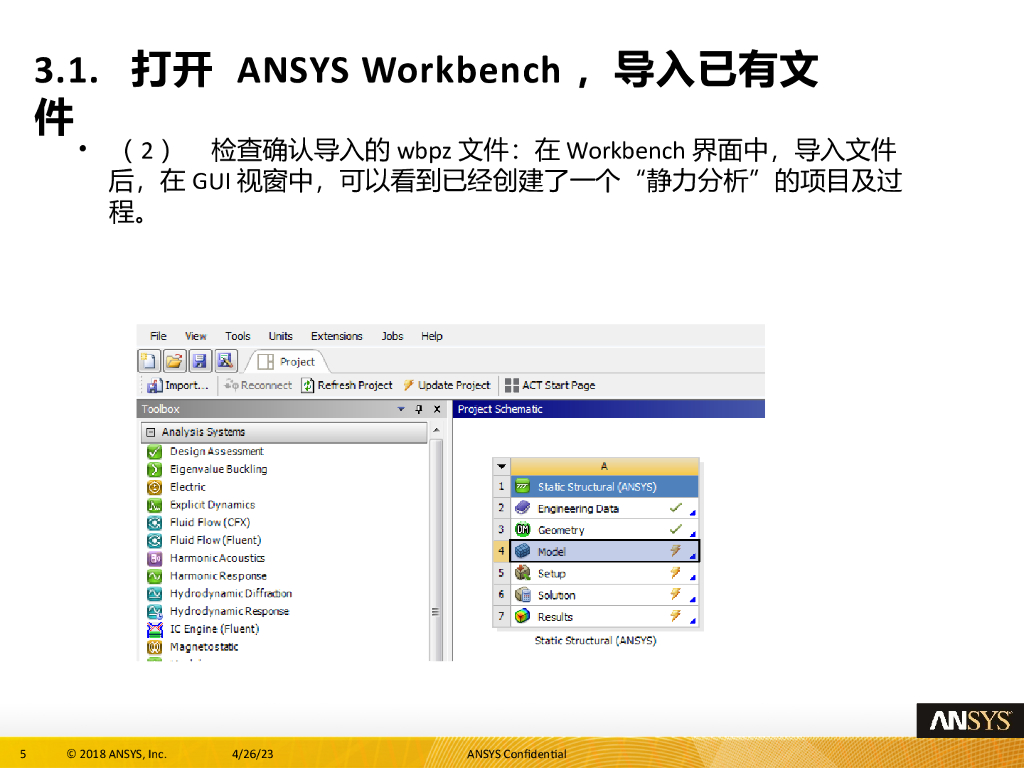Viewport: 1024px width, 768px height.
Task: Click the Toolbox vertical scrollbar thumb
Action: [x=436, y=549]
